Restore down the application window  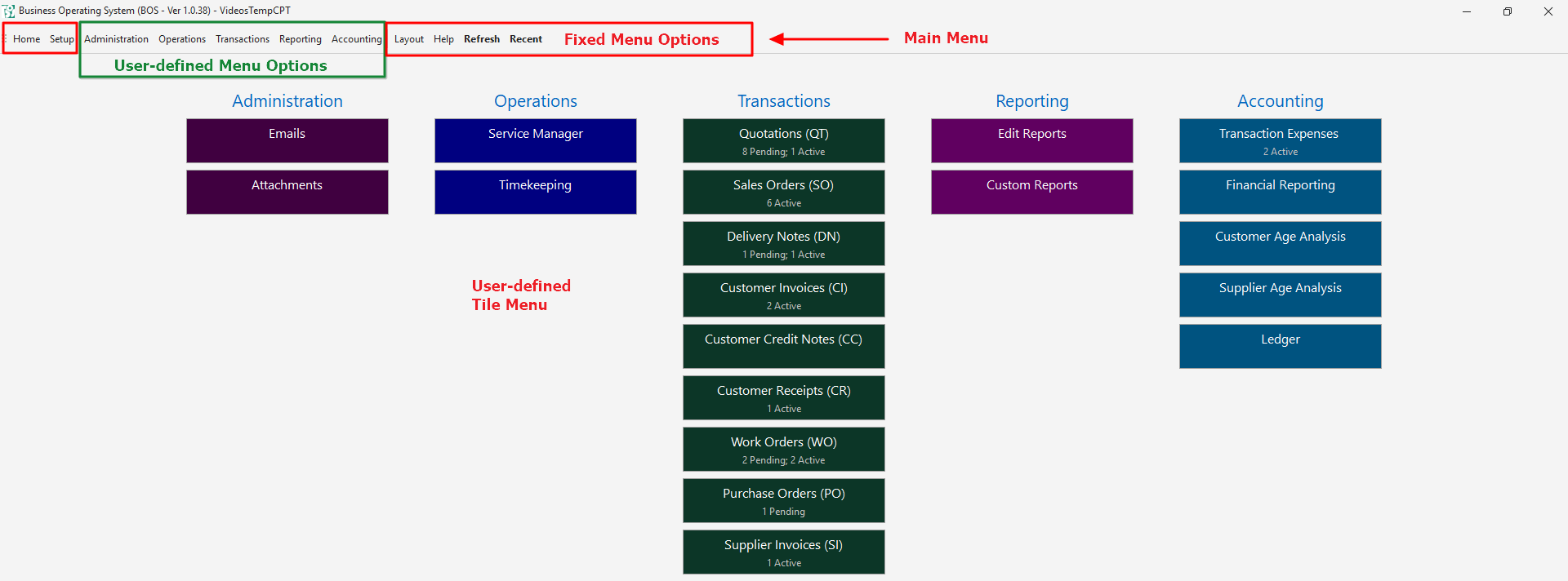tap(1507, 11)
